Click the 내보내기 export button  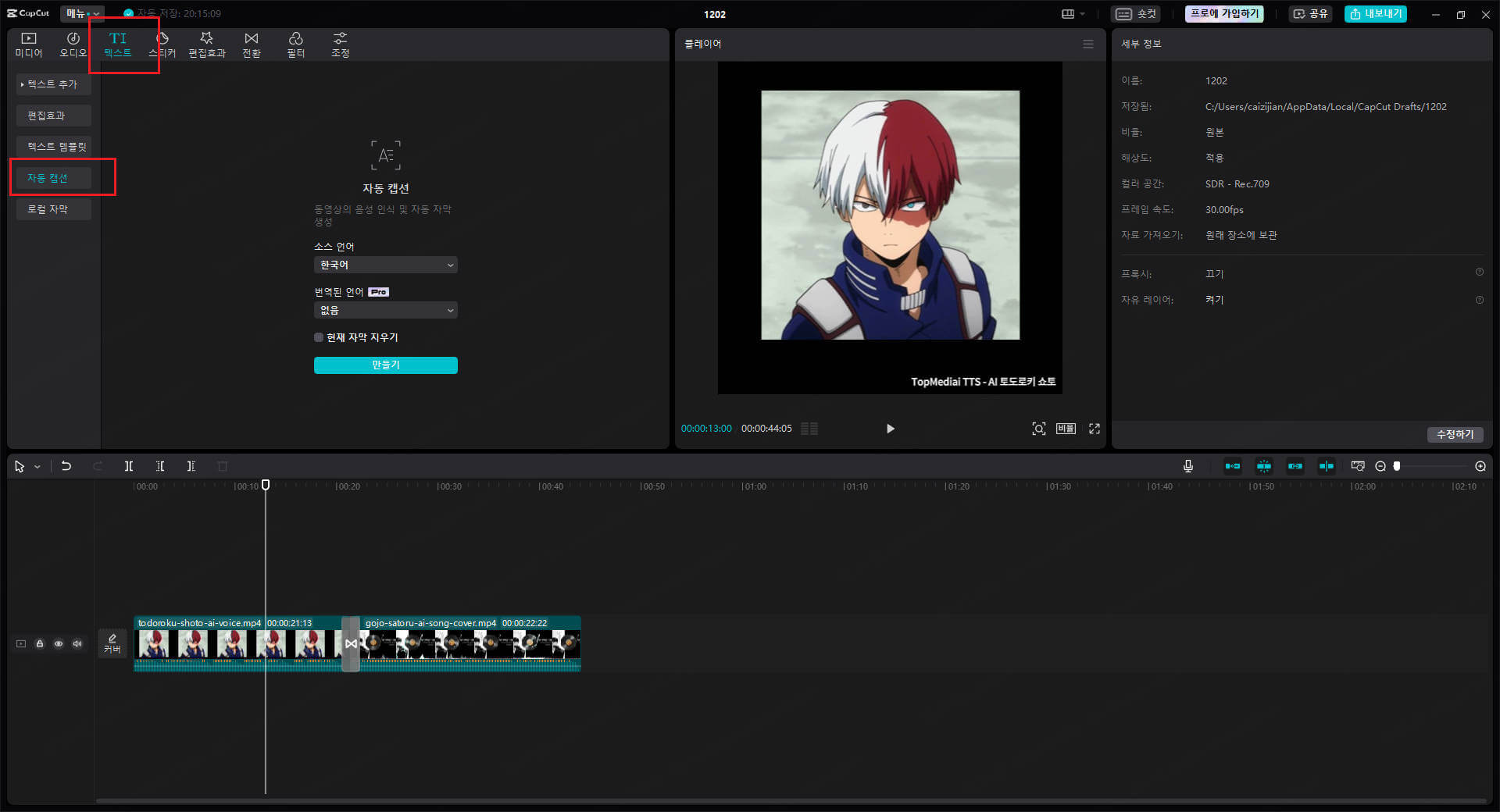point(1376,14)
